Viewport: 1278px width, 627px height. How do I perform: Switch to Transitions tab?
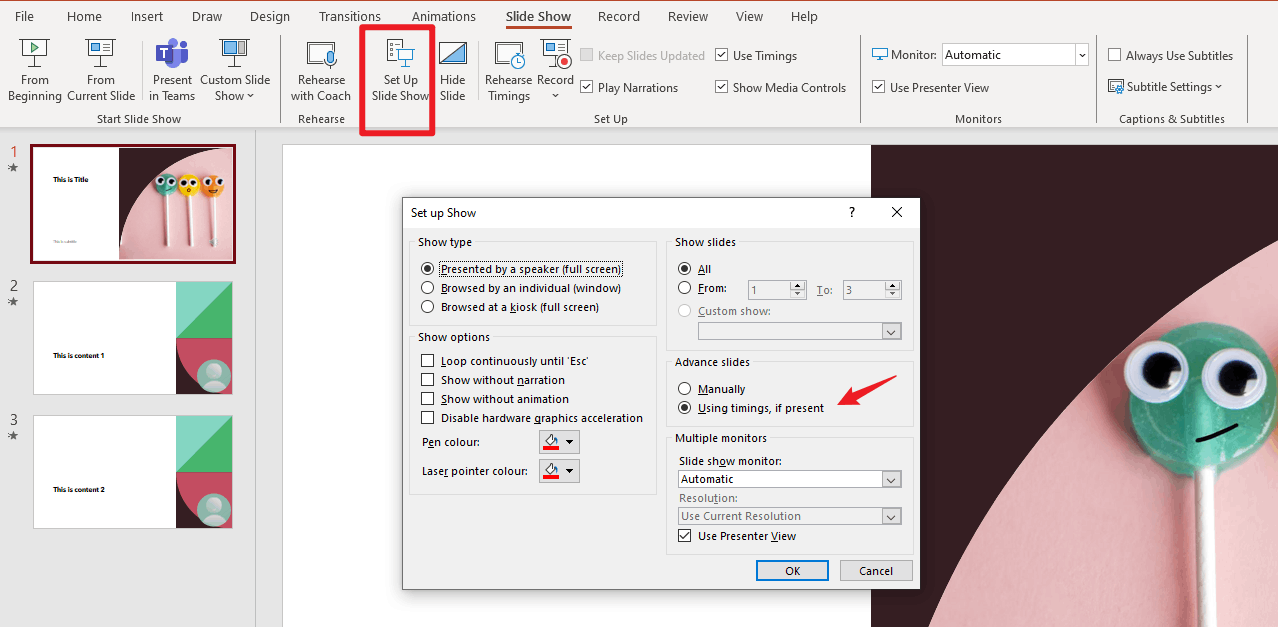point(349,16)
